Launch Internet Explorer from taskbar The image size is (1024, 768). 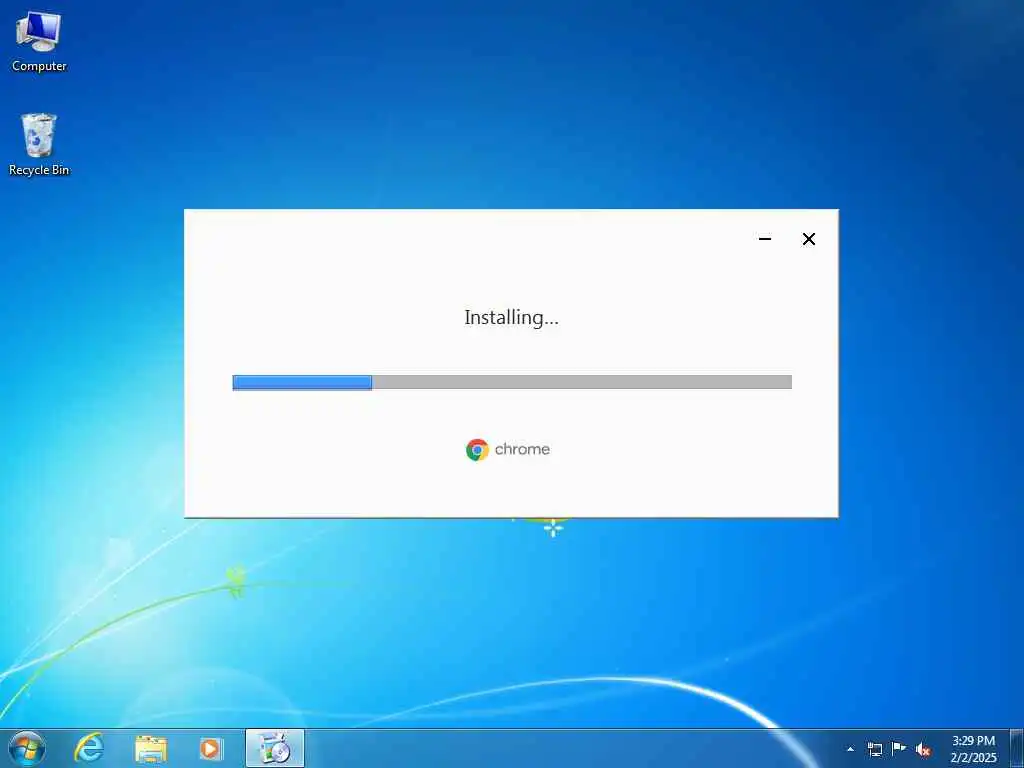89,749
